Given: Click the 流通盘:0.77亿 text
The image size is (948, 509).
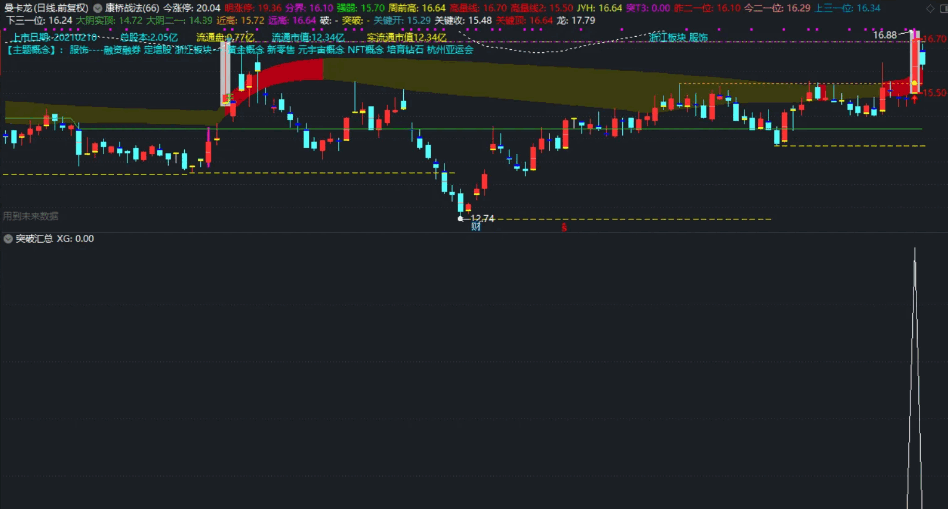Looking at the screenshot, I should [225, 37].
